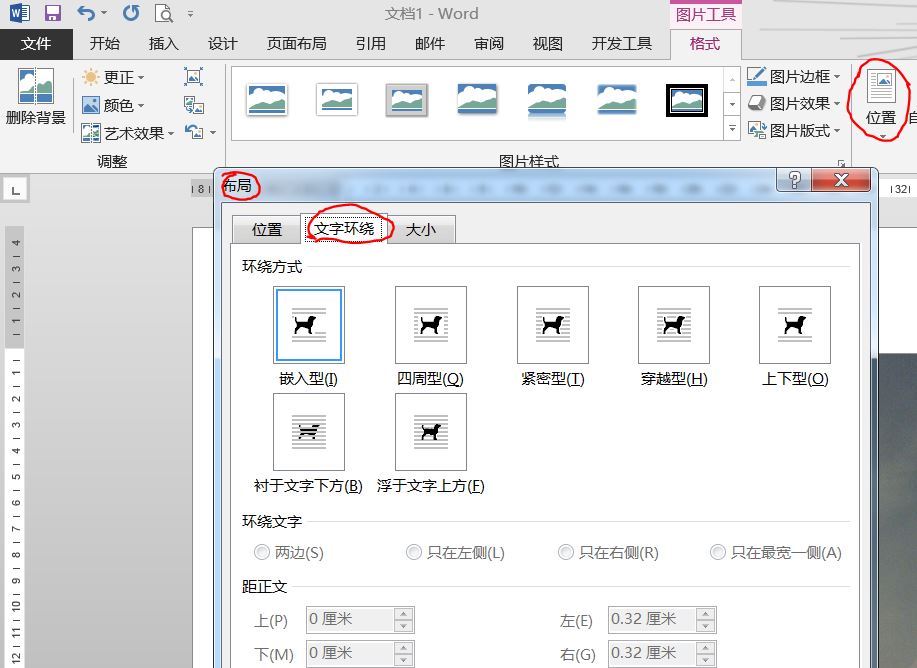This screenshot has height=668, width=917.
Task: Open the Undo history dropdown arrow
Action: tap(104, 13)
